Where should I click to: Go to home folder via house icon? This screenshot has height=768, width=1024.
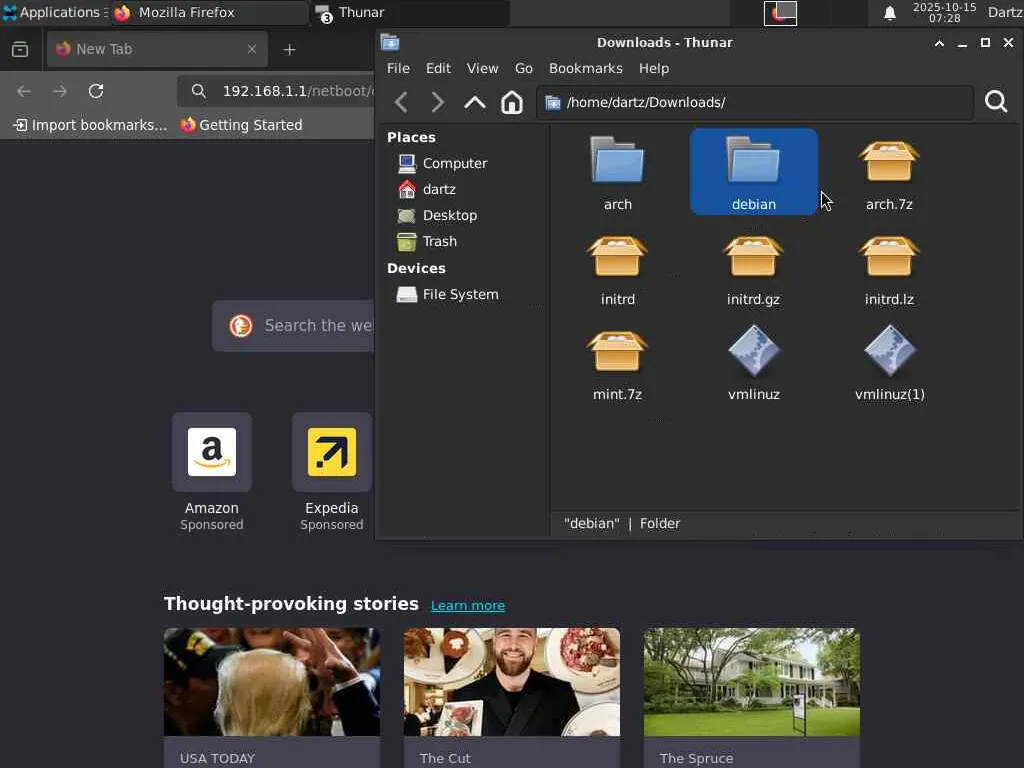pyautogui.click(x=512, y=102)
